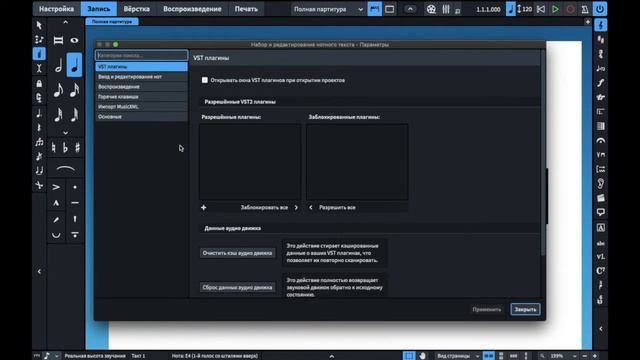The image size is (640, 360).
Task: Toggle fixed tempo quarter note button
Action: [x=511, y=9]
